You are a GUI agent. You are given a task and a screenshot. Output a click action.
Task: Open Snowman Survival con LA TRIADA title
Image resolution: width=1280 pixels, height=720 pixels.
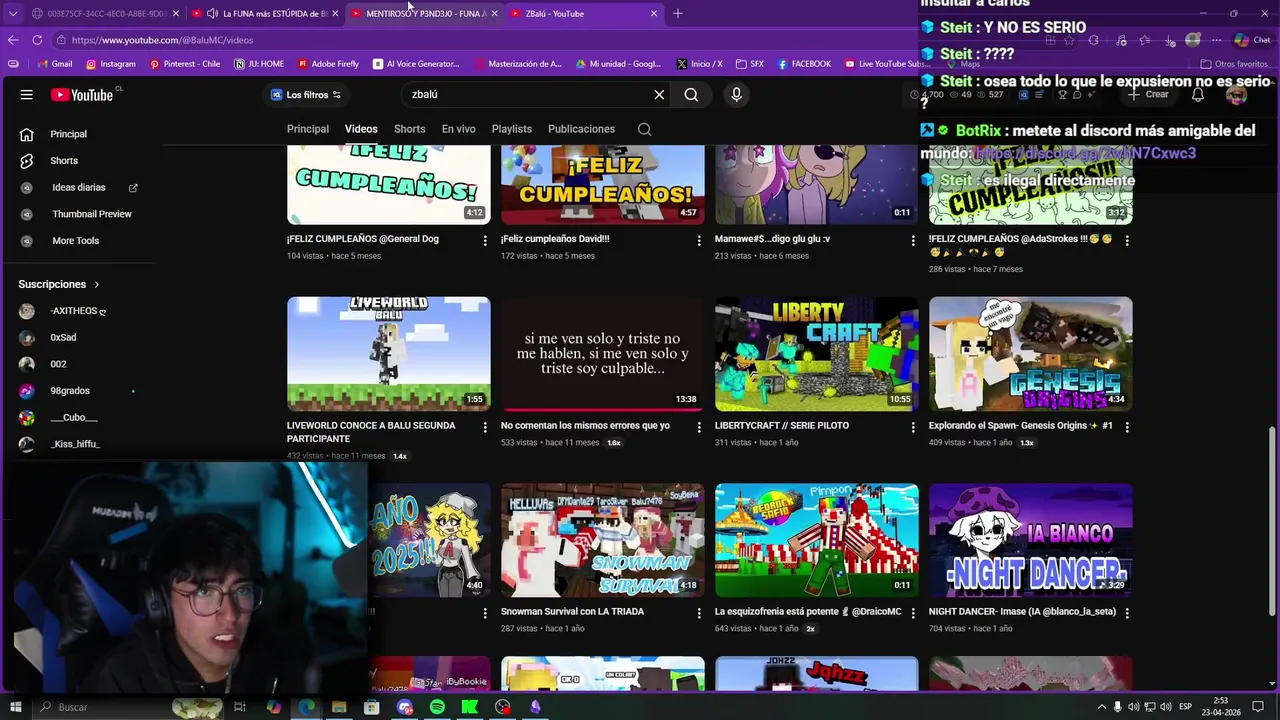point(572,612)
